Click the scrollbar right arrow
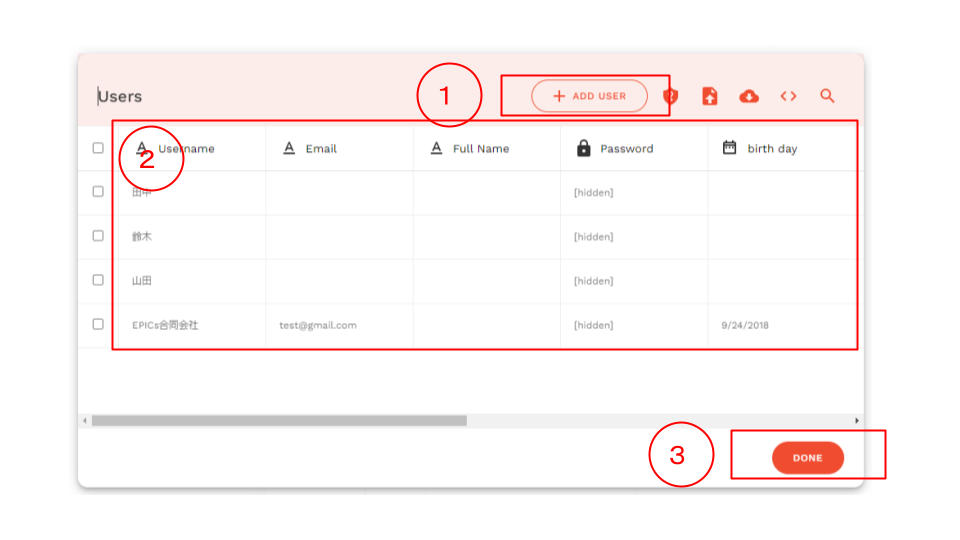Image resolution: width=960 pixels, height=540 pixels. pyautogui.click(x=857, y=421)
